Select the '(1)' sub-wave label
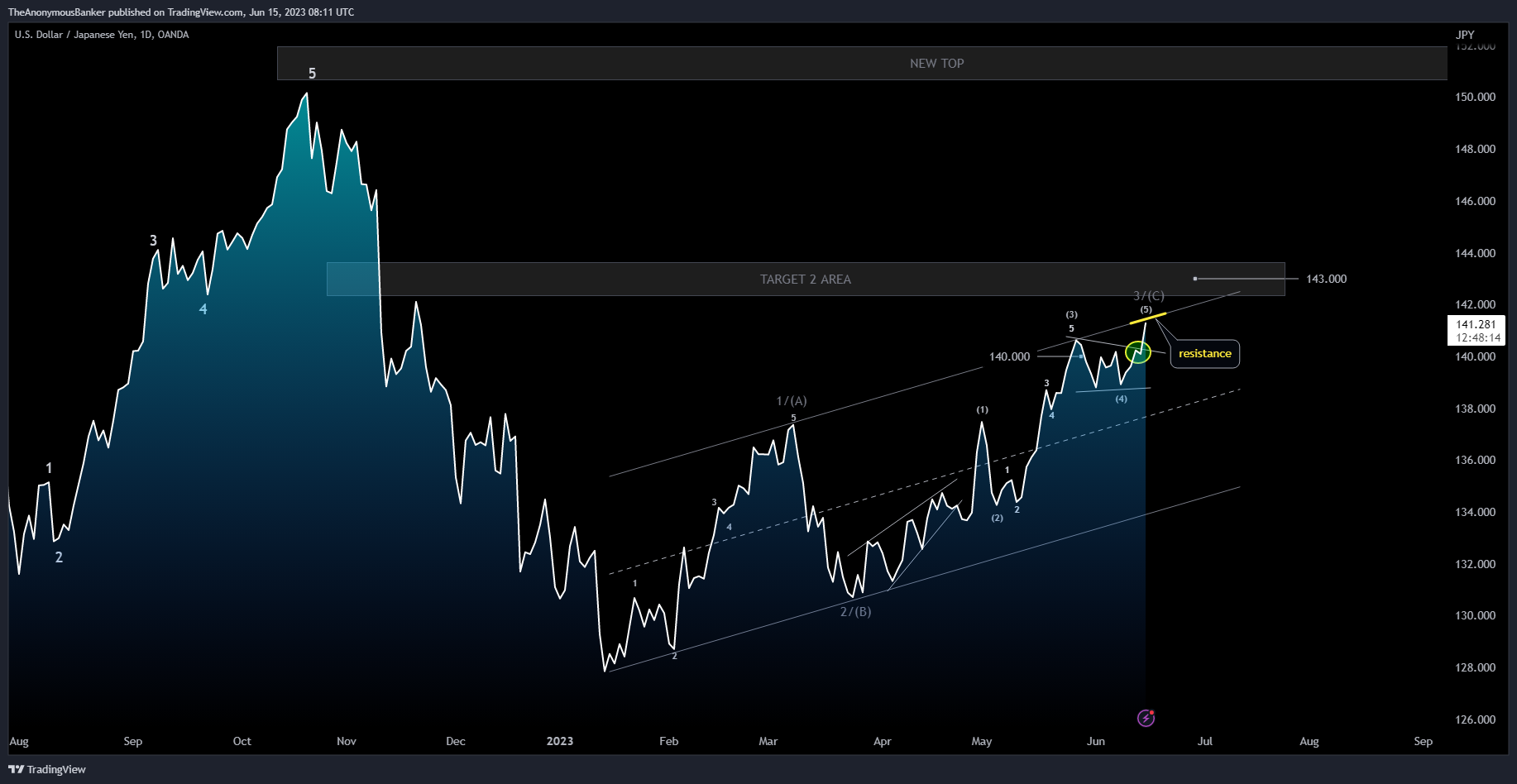 pyautogui.click(x=982, y=409)
